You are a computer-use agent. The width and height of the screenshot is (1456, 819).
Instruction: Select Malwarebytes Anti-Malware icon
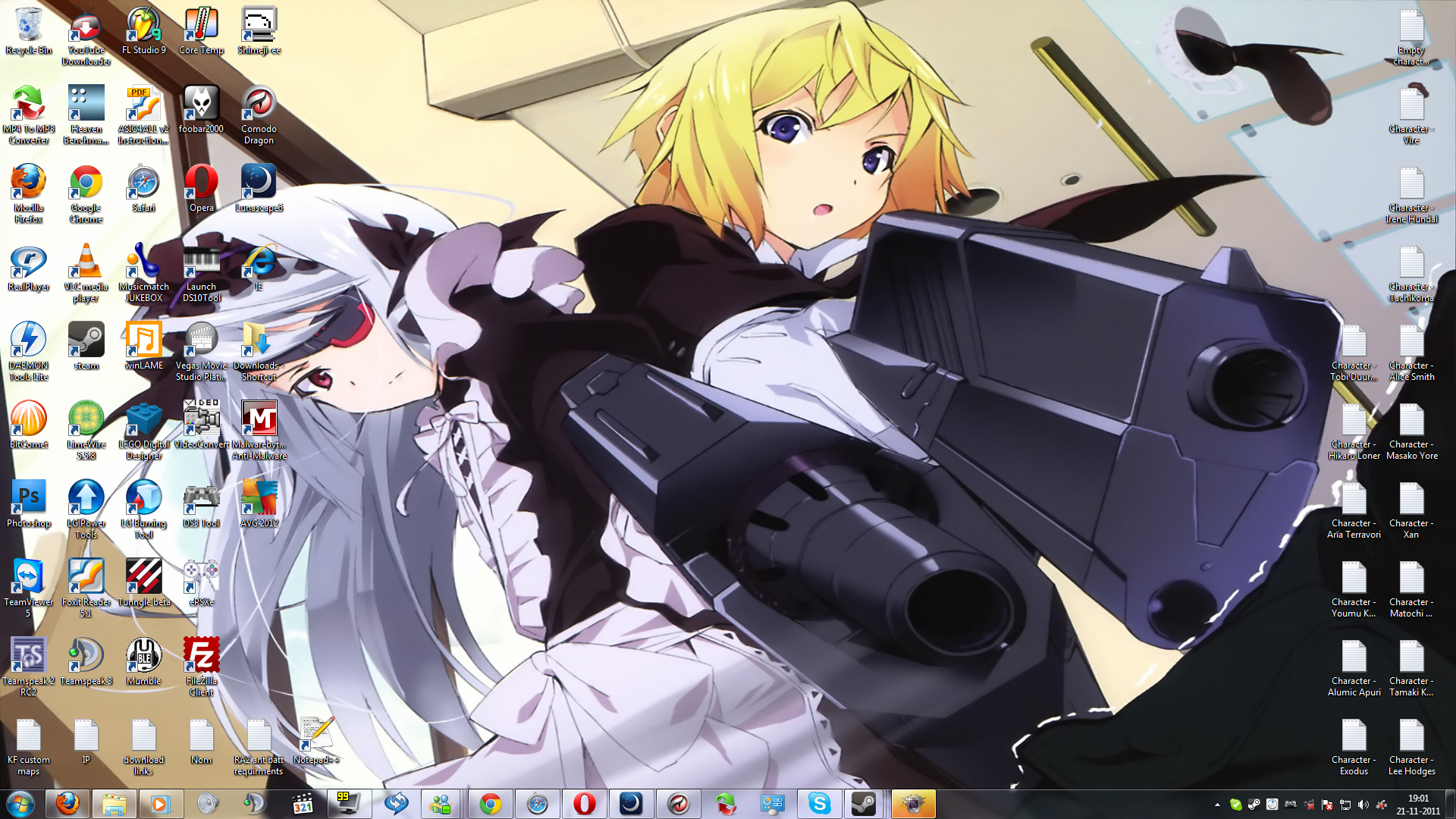tap(259, 431)
